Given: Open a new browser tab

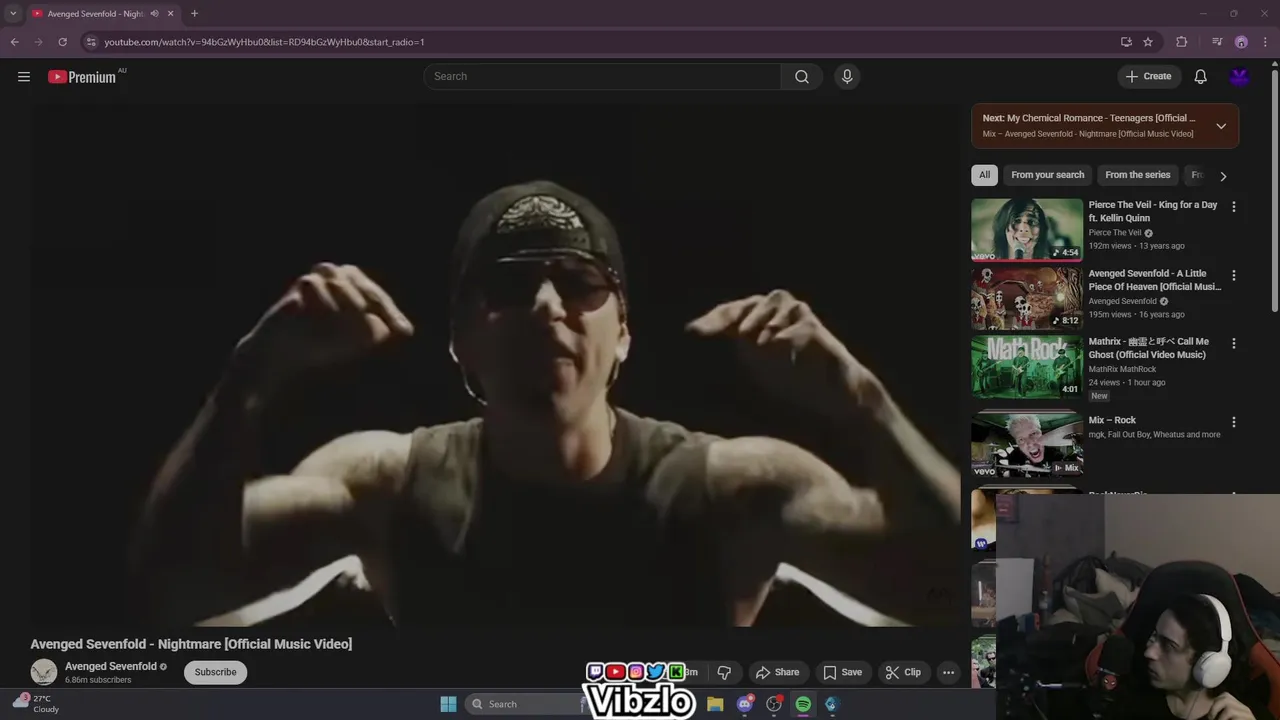Looking at the screenshot, I should click(194, 14).
